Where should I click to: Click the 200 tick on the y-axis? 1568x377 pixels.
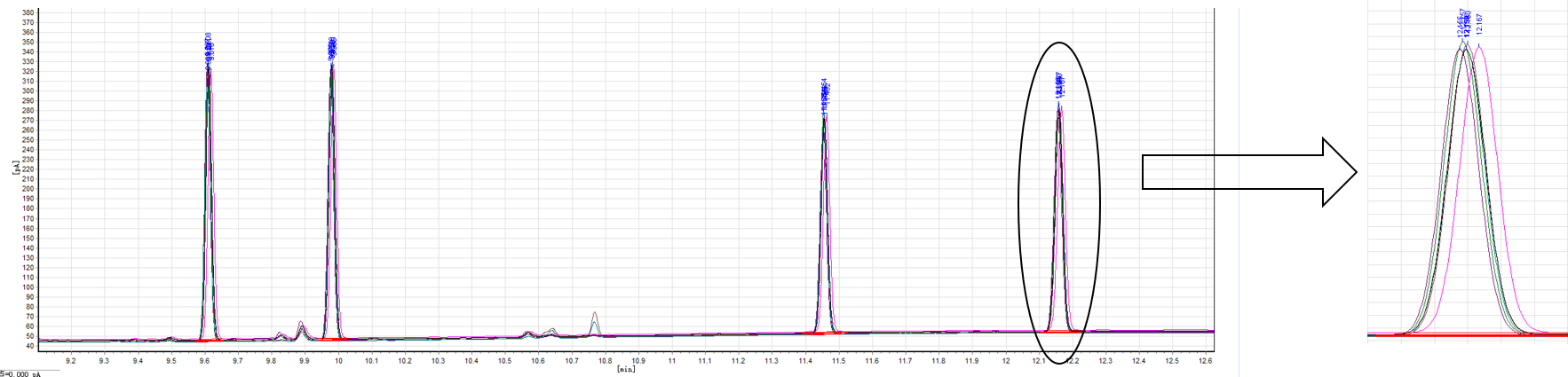point(28,189)
